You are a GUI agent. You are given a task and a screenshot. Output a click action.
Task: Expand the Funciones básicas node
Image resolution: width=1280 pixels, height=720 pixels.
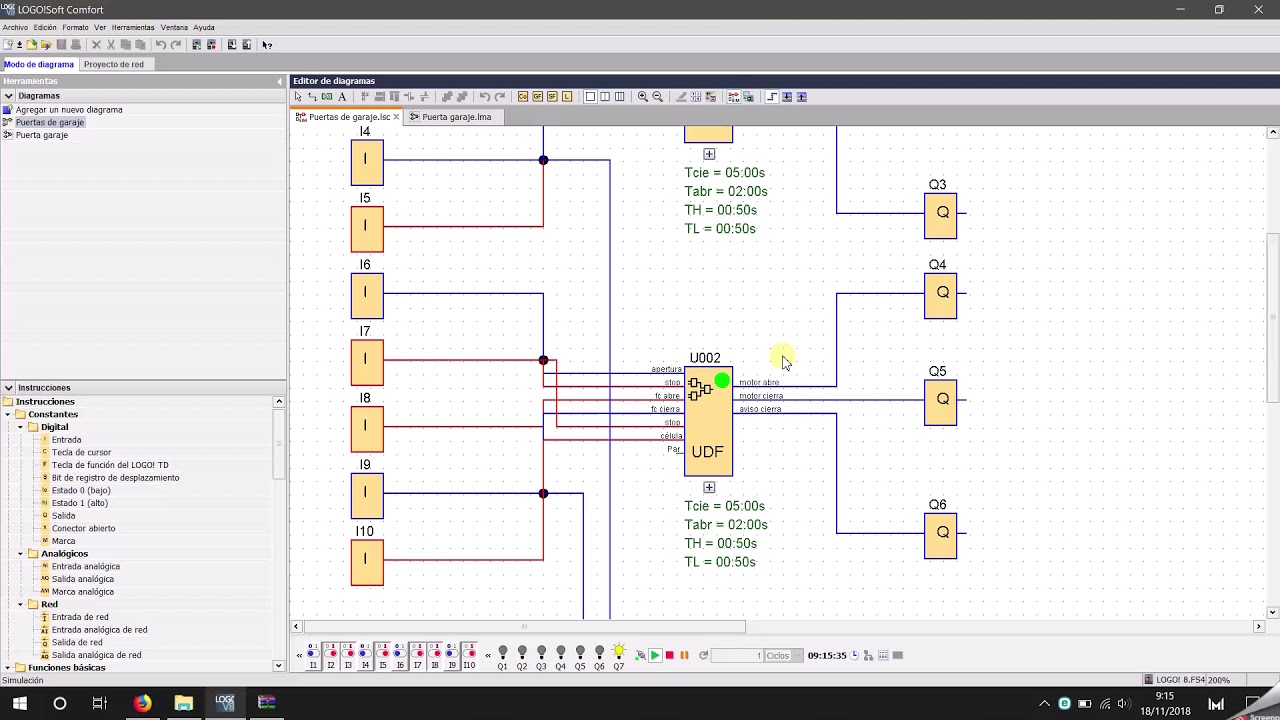(x=7, y=668)
